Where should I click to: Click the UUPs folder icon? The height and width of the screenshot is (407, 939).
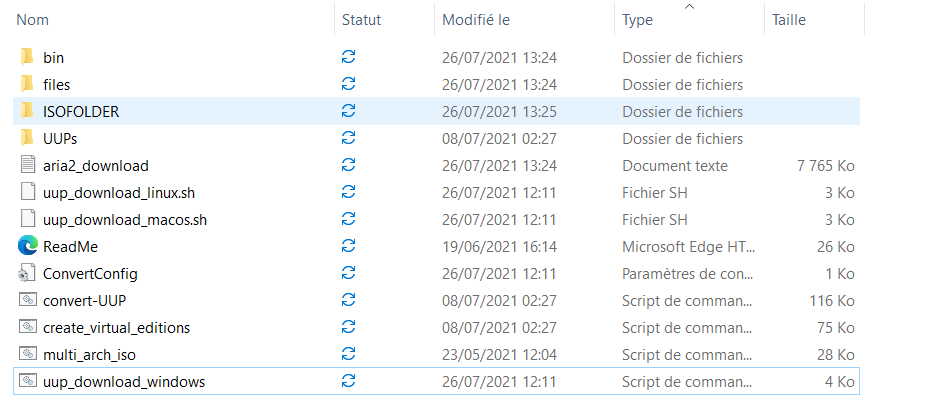(x=27, y=138)
